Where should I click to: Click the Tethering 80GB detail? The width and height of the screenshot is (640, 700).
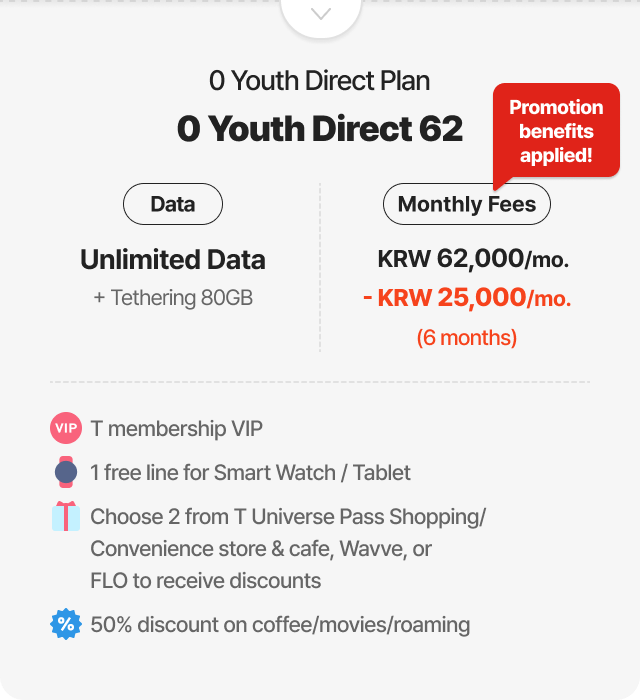point(173,298)
